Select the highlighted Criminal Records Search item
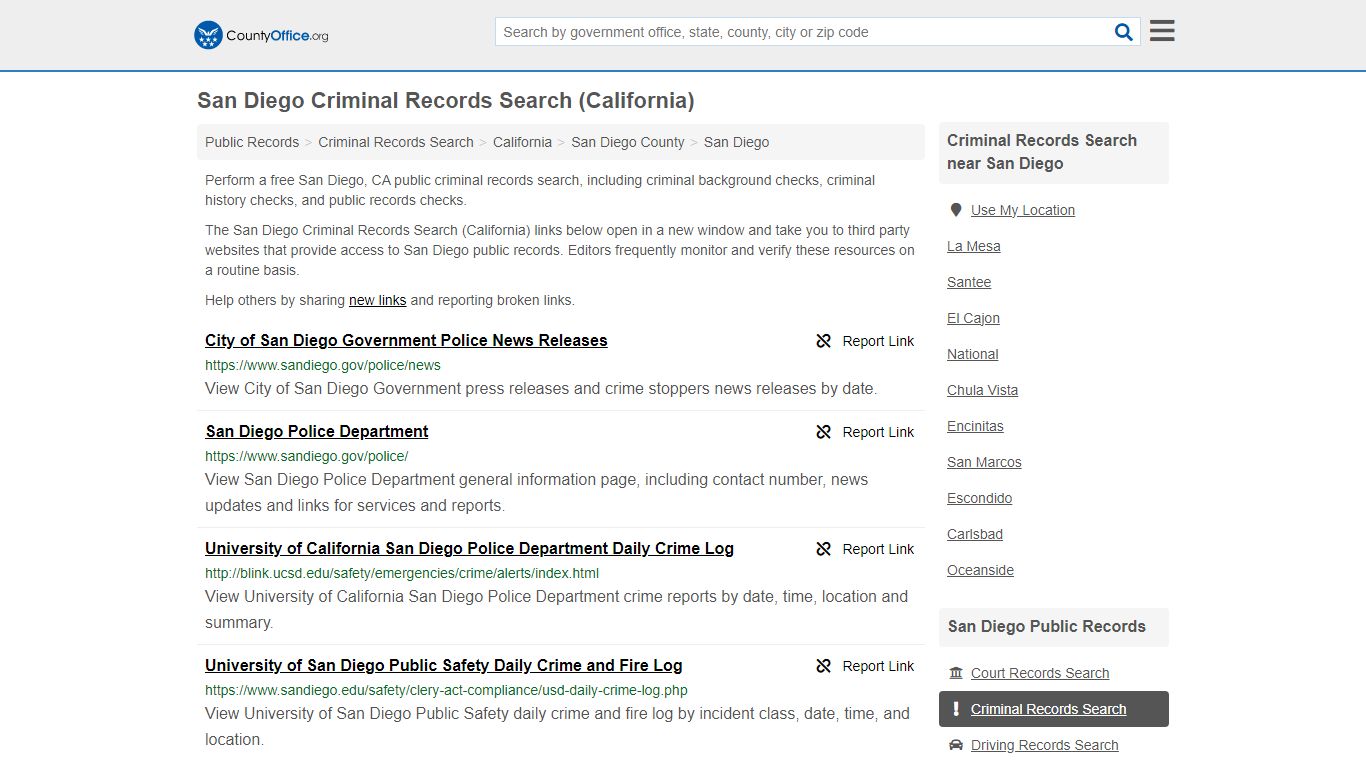Image resolution: width=1366 pixels, height=768 pixels. click(x=1053, y=709)
